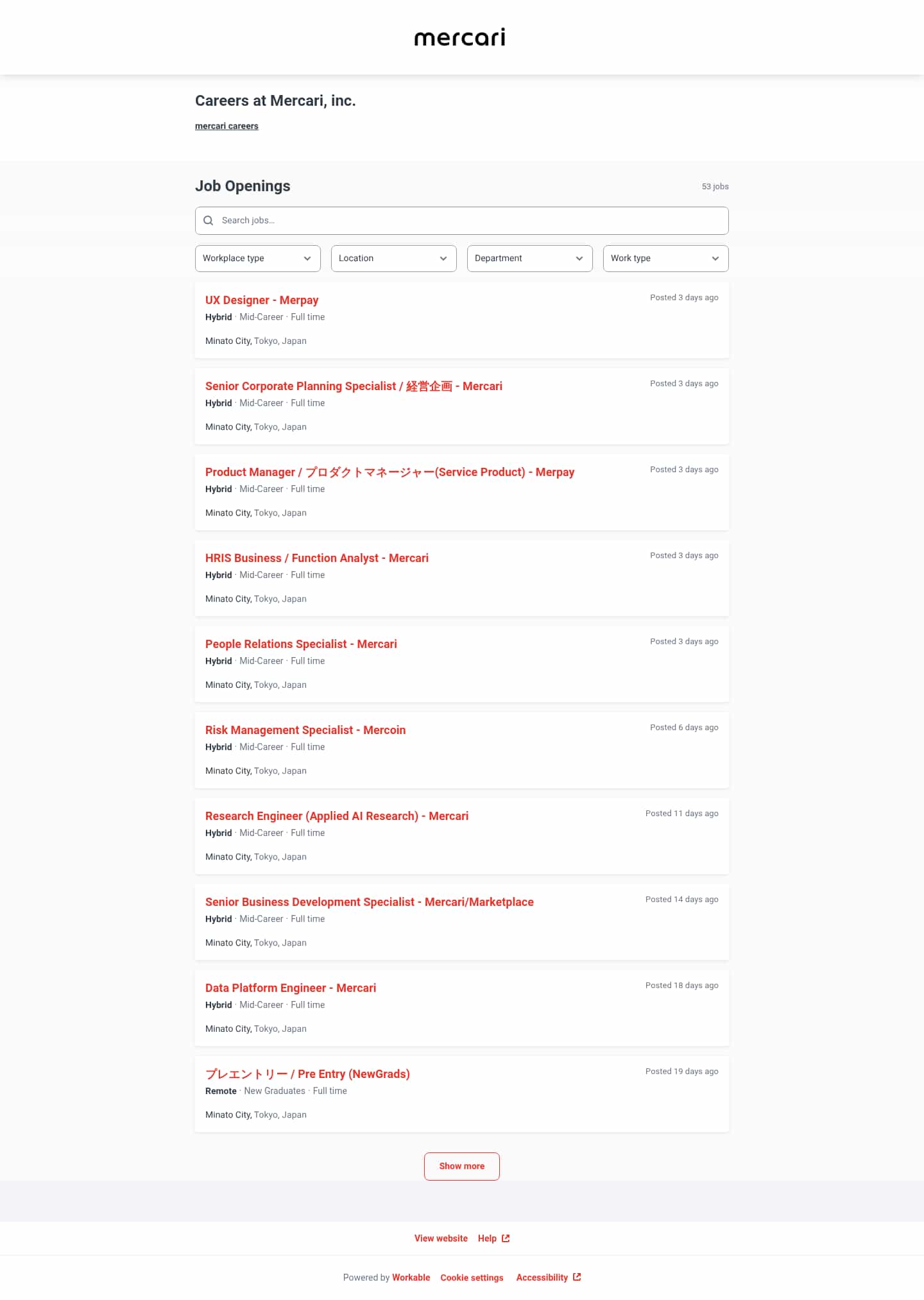Click 'Hybrid' label under UX Designer job

[218, 318]
